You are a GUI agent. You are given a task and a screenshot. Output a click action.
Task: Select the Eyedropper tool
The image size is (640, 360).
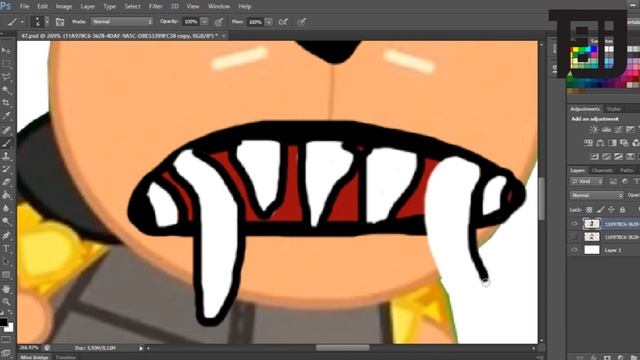point(6,116)
